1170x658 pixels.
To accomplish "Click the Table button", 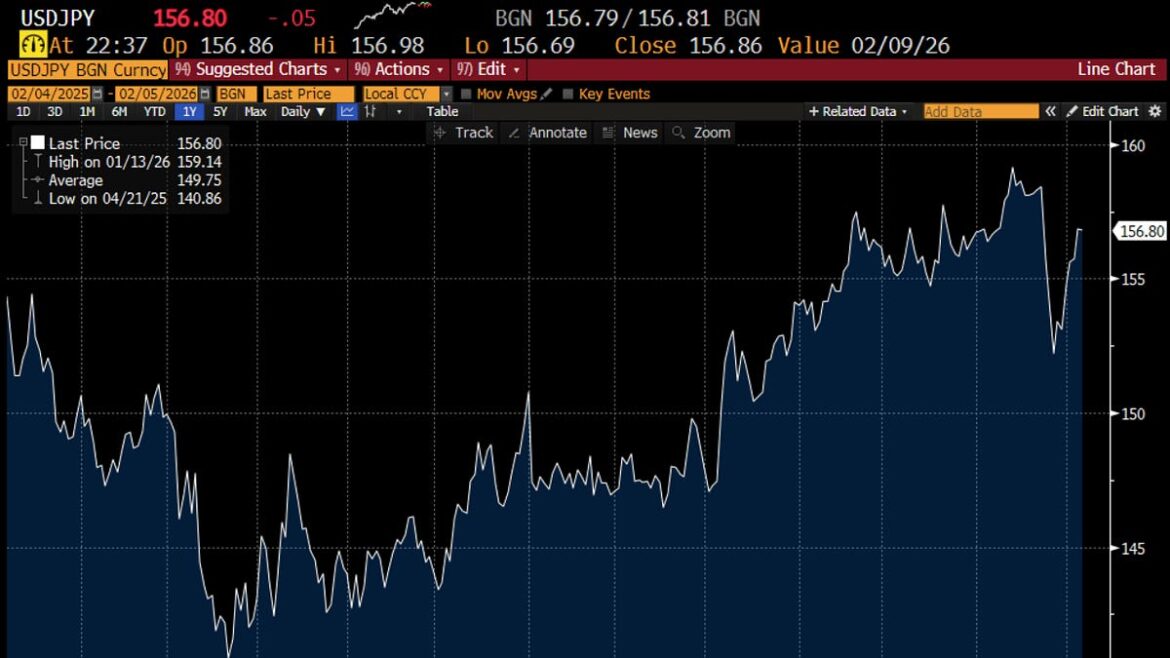I will pos(442,111).
